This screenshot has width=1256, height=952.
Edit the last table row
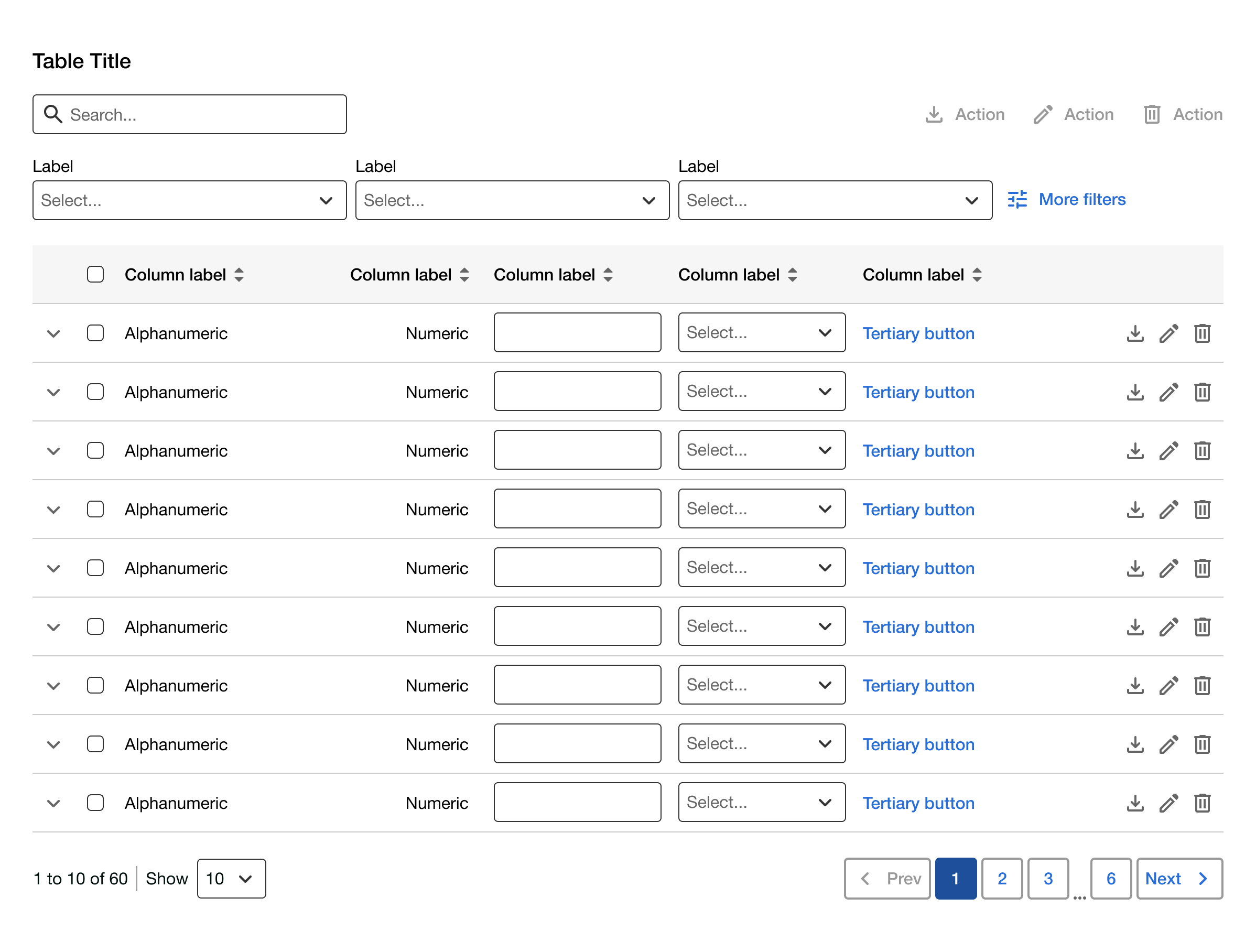[x=1168, y=803]
